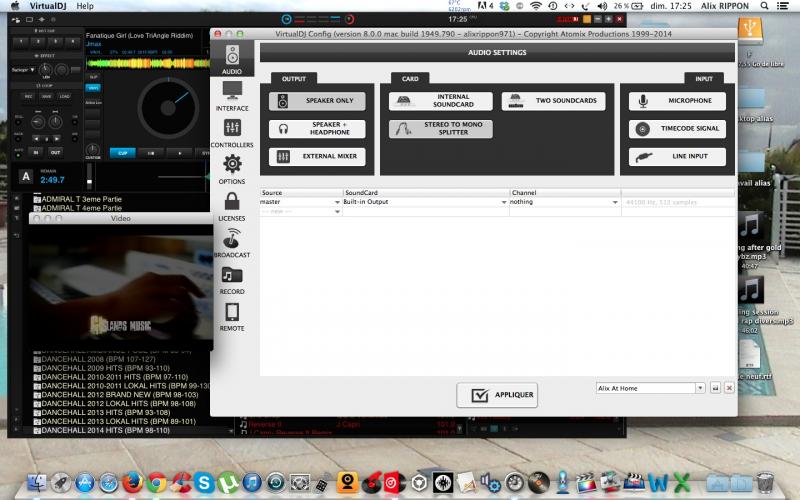Open Spotlight search in menu bar
The width and height of the screenshot is (800, 500).
pos(764,6)
